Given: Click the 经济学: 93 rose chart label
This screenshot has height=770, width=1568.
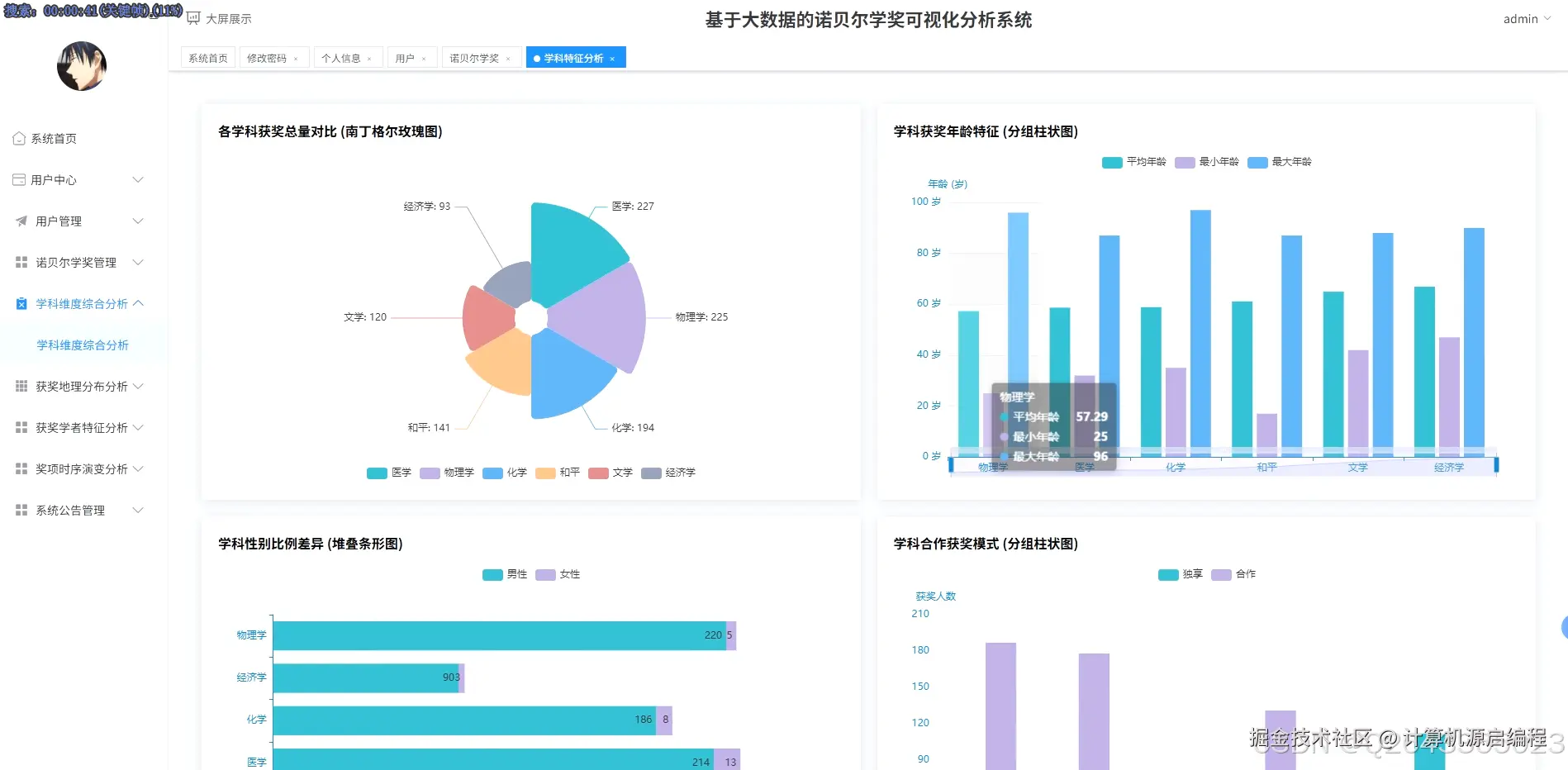Looking at the screenshot, I should 427,207.
